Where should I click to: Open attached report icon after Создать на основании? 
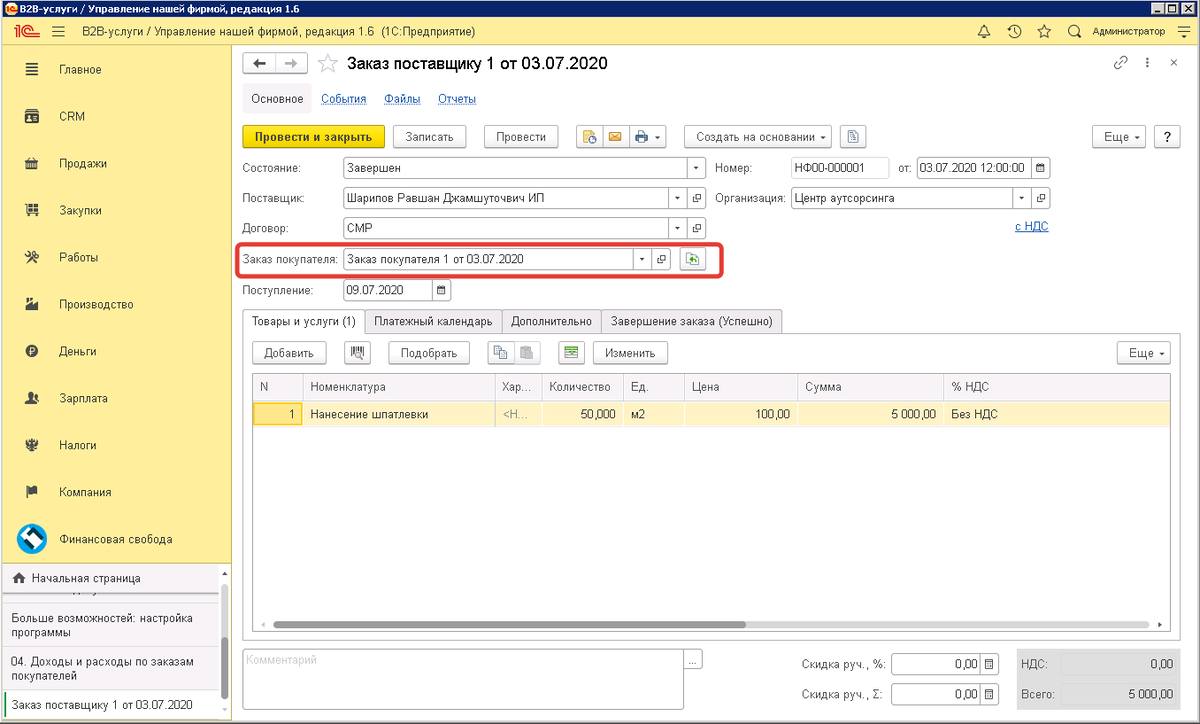tap(852, 137)
